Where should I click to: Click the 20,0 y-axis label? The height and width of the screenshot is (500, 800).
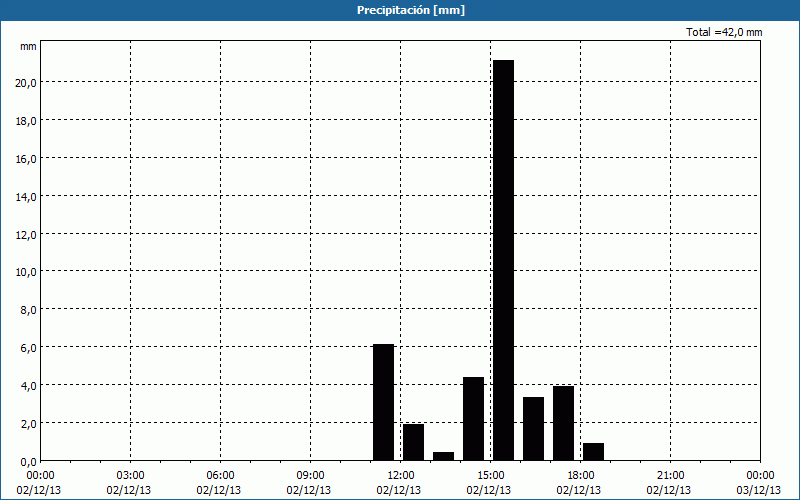pyautogui.click(x=26, y=83)
